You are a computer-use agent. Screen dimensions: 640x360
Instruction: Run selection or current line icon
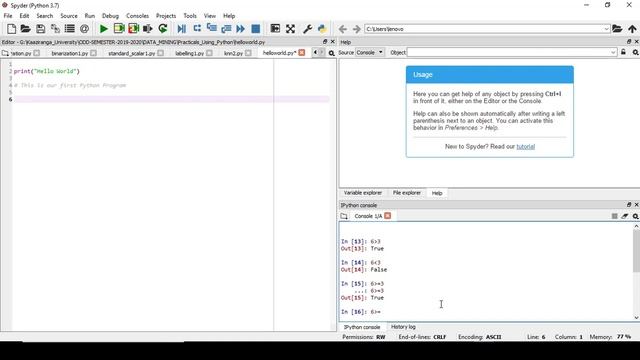pyautogui.click(x=148, y=29)
